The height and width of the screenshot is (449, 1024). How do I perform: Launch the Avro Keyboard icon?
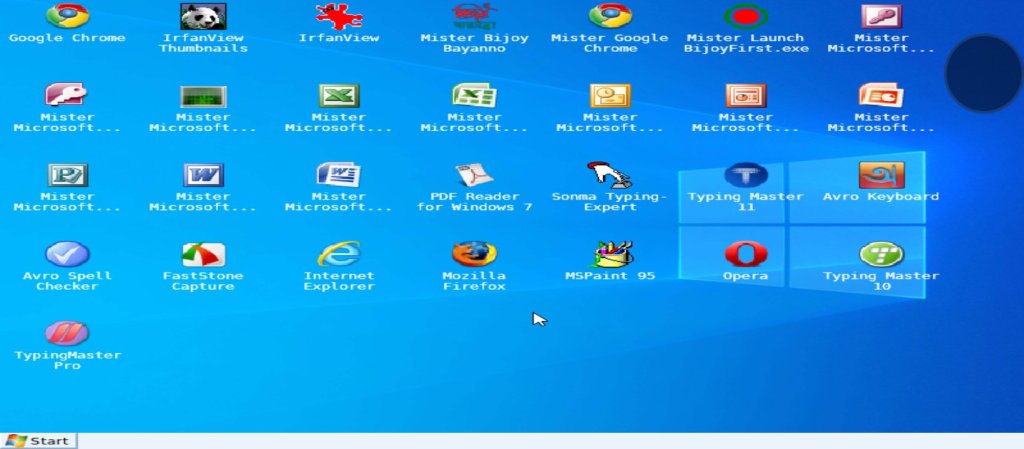click(881, 176)
